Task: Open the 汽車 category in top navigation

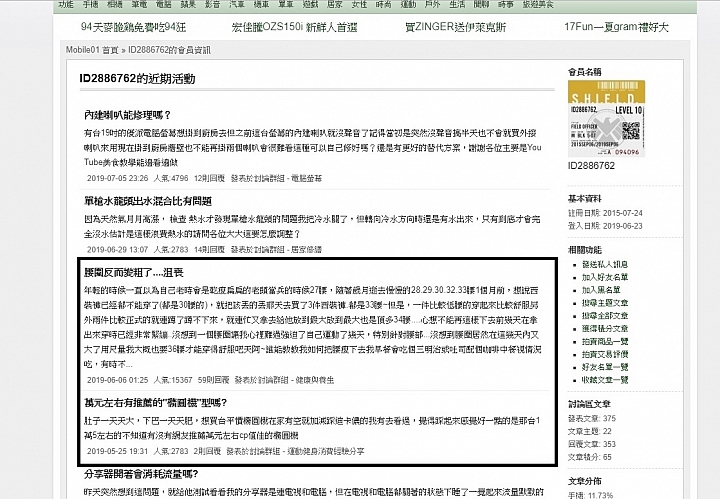Action: 236,4
